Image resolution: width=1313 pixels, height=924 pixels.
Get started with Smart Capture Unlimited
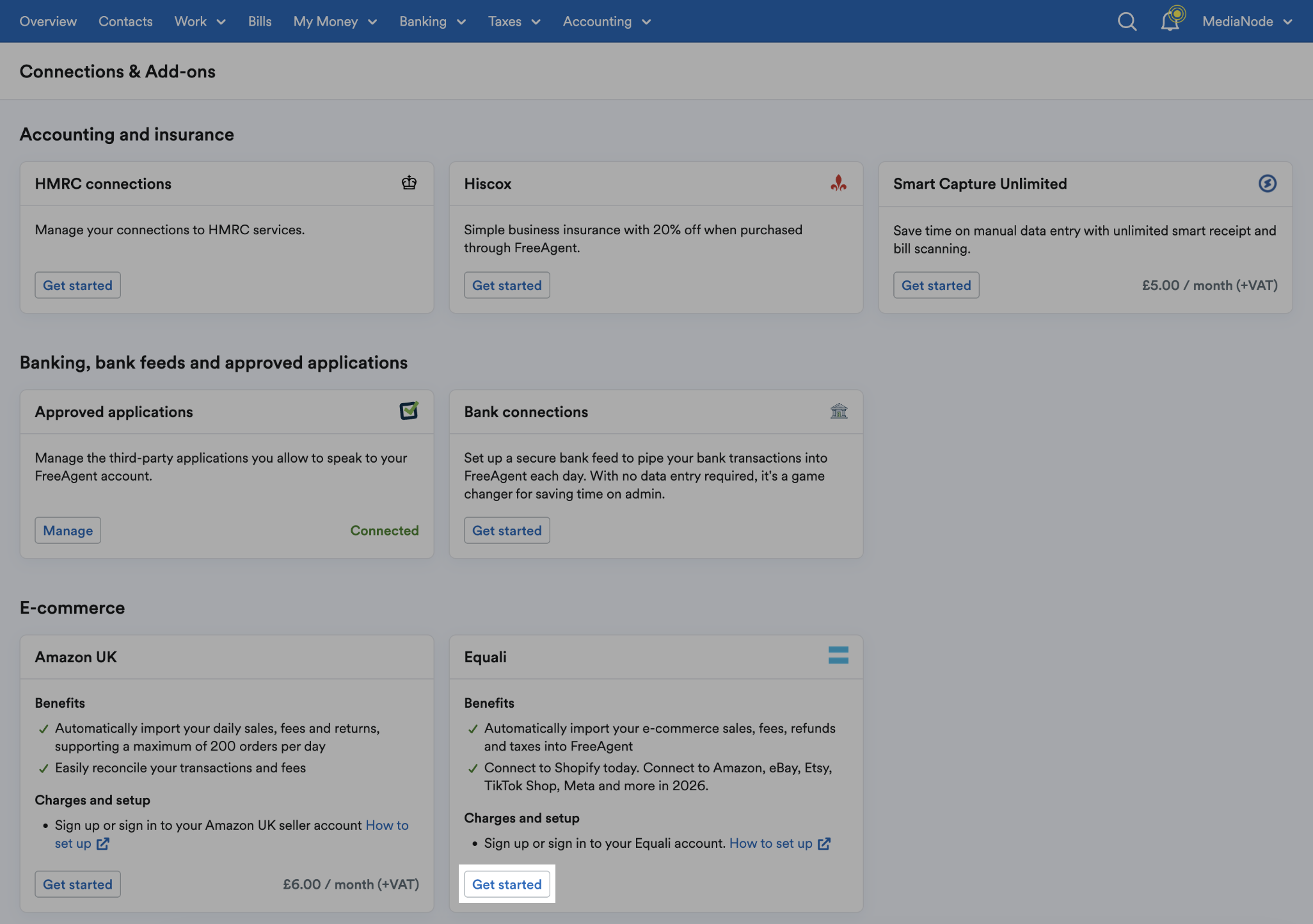[936, 285]
